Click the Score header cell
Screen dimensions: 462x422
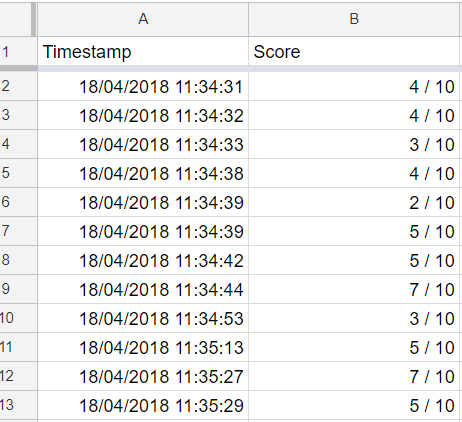[x=354, y=51]
